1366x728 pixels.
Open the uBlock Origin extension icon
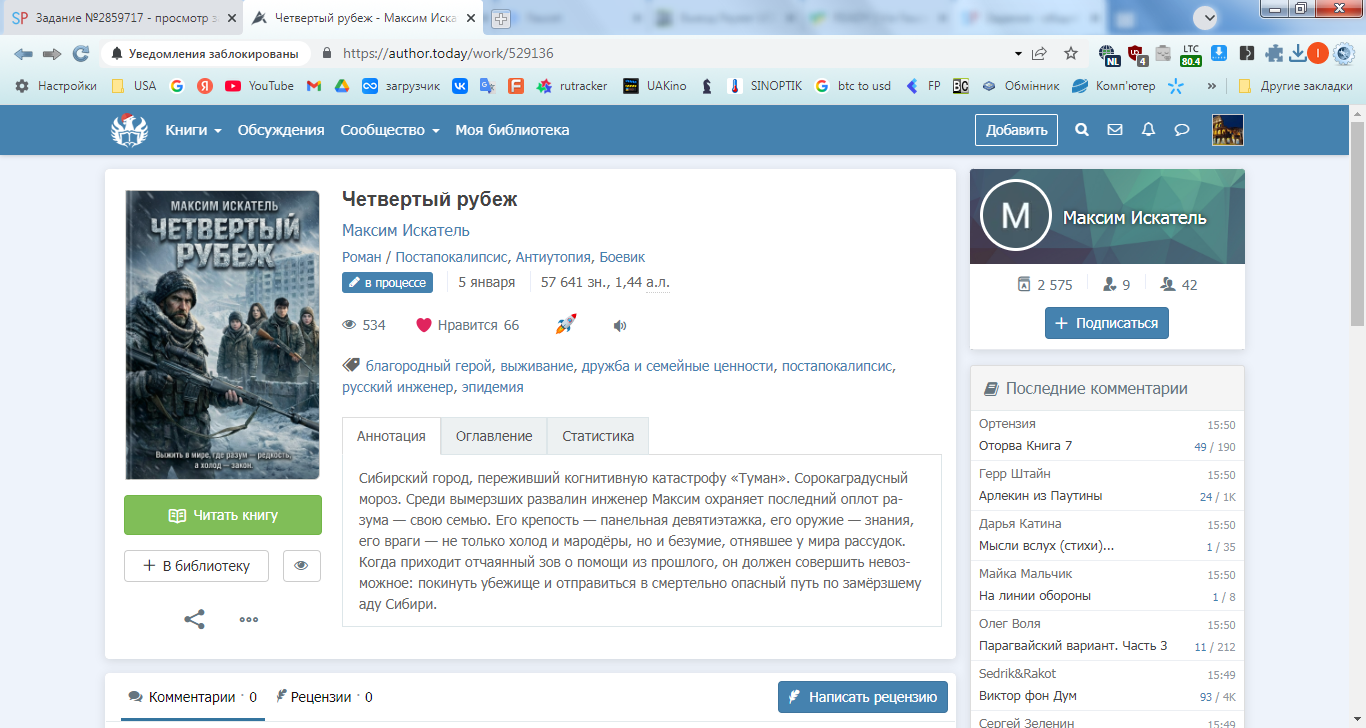click(x=1136, y=54)
